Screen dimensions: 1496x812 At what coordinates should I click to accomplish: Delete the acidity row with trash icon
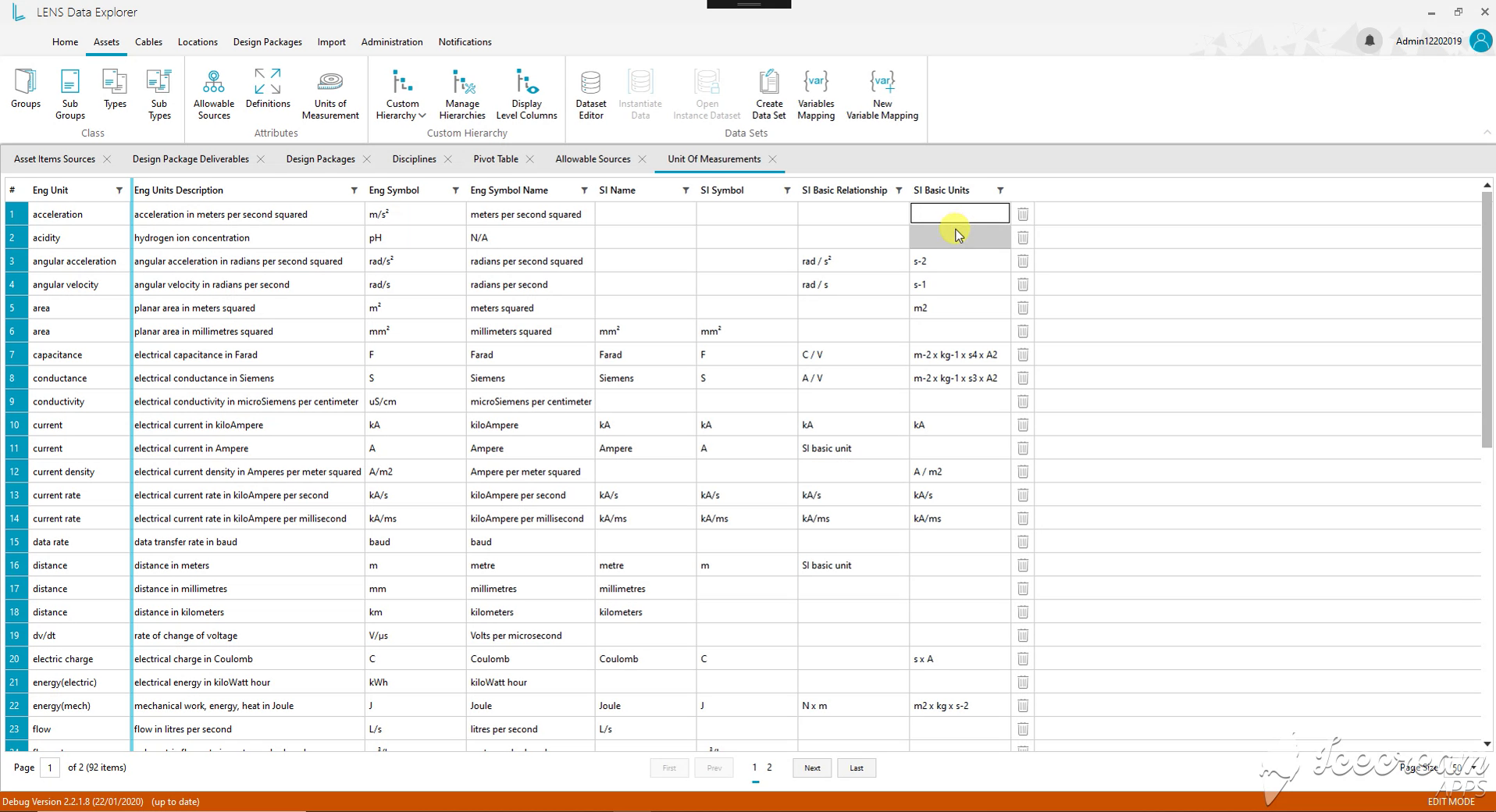point(1023,237)
